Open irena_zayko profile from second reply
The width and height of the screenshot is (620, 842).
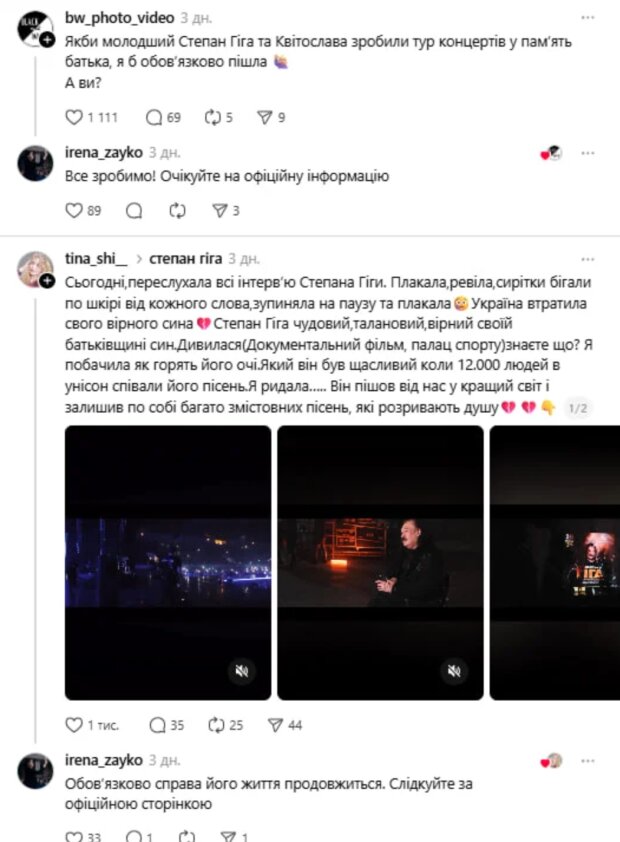104,760
